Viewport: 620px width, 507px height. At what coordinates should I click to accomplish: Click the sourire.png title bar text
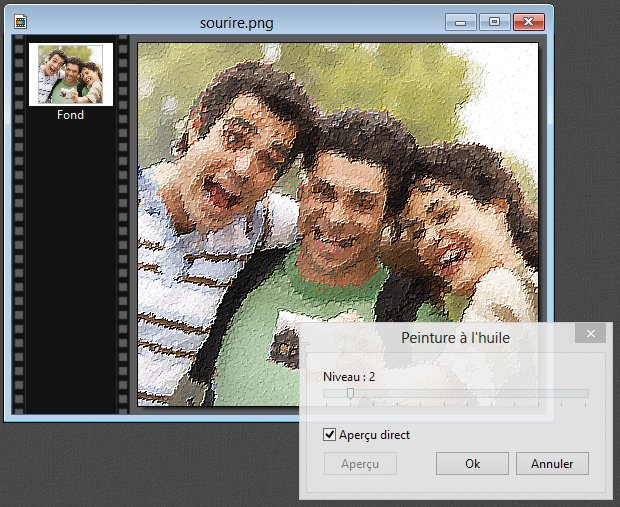[x=237, y=20]
